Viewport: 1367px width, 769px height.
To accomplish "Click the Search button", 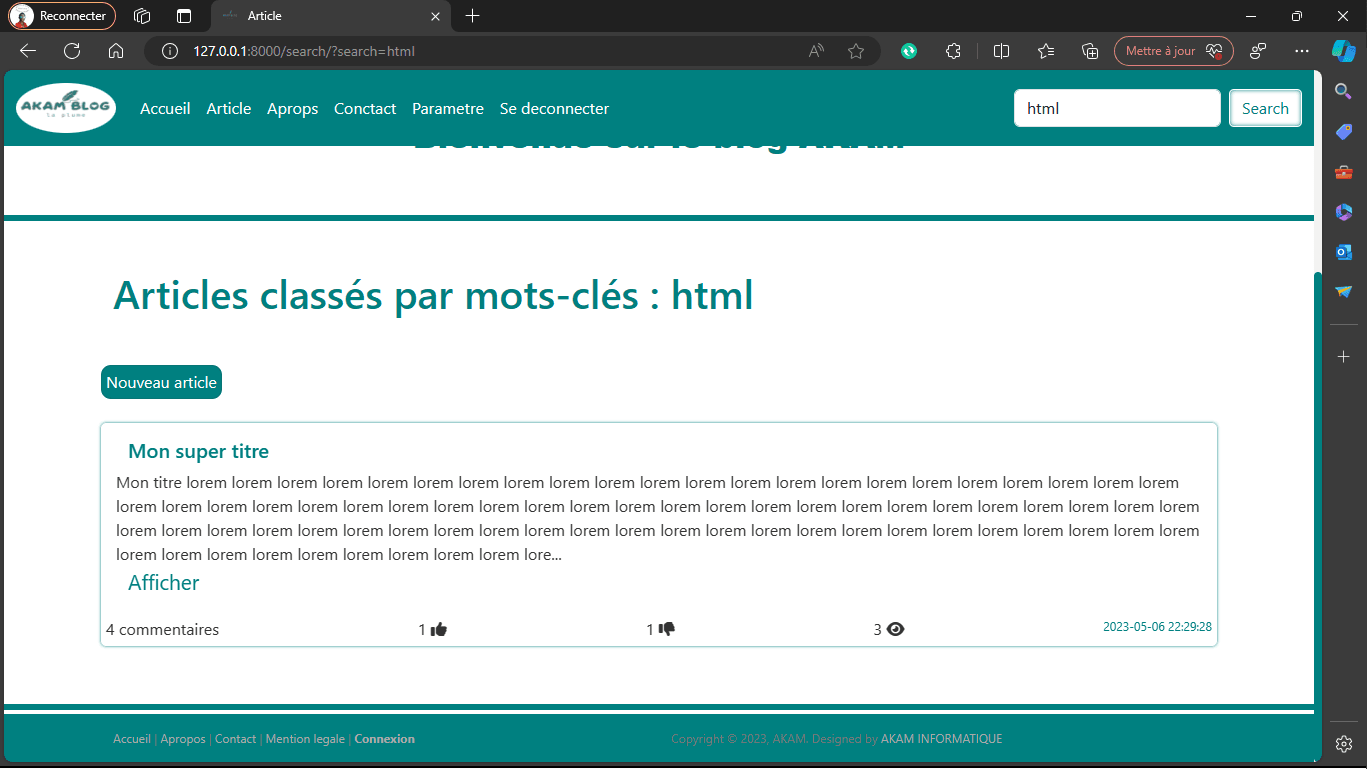I will (x=1265, y=108).
